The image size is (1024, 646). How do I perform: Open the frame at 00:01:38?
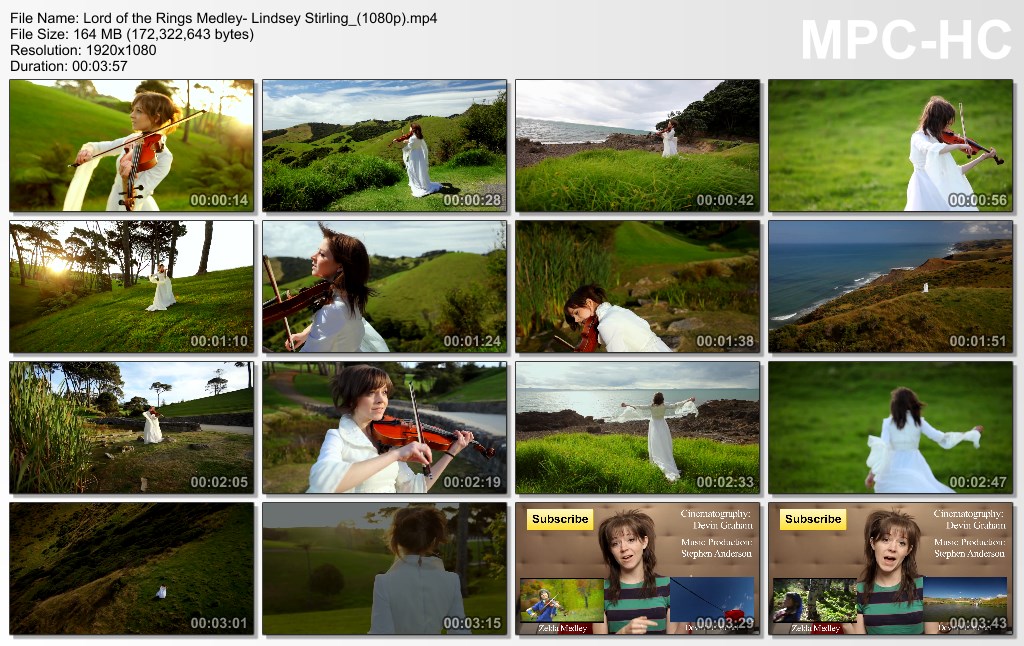point(637,287)
